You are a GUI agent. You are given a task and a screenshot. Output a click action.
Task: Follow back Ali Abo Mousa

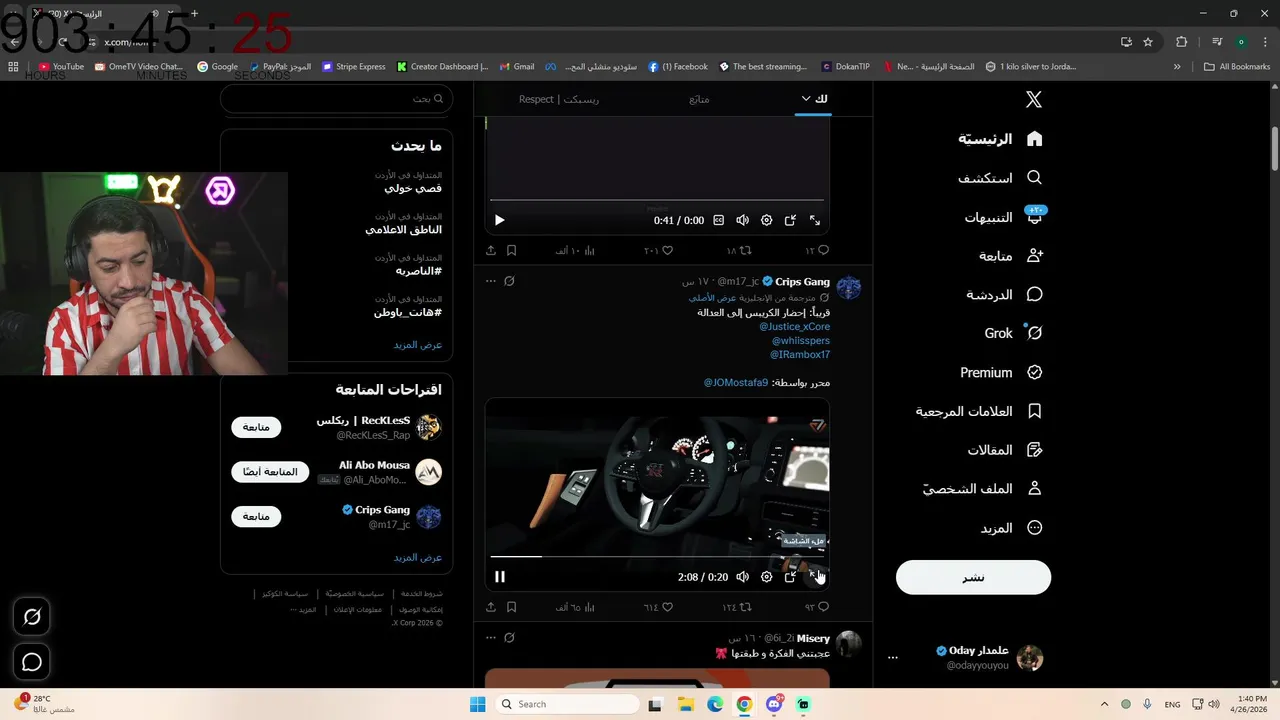coord(270,472)
